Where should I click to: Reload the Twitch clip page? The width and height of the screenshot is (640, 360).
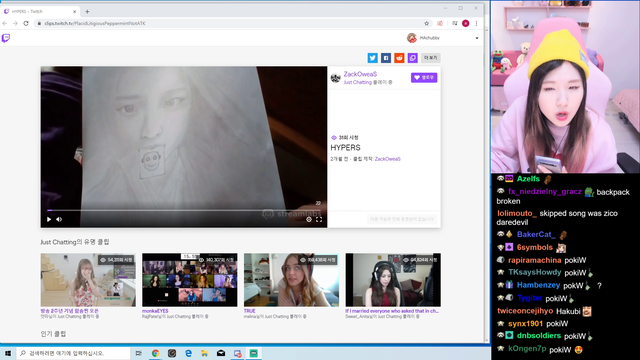[26, 23]
